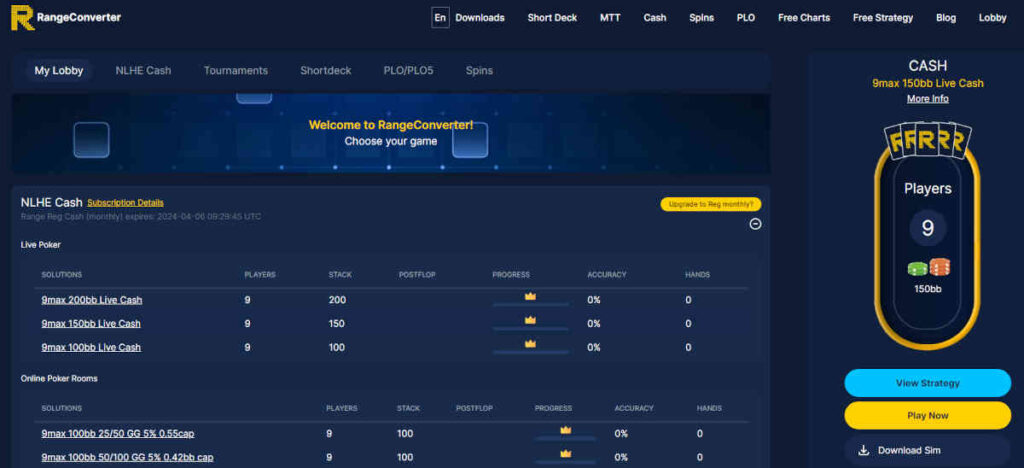This screenshot has height=468, width=1024.
Task: Click stack value 200 in Live Cash row
Action: tap(337, 300)
